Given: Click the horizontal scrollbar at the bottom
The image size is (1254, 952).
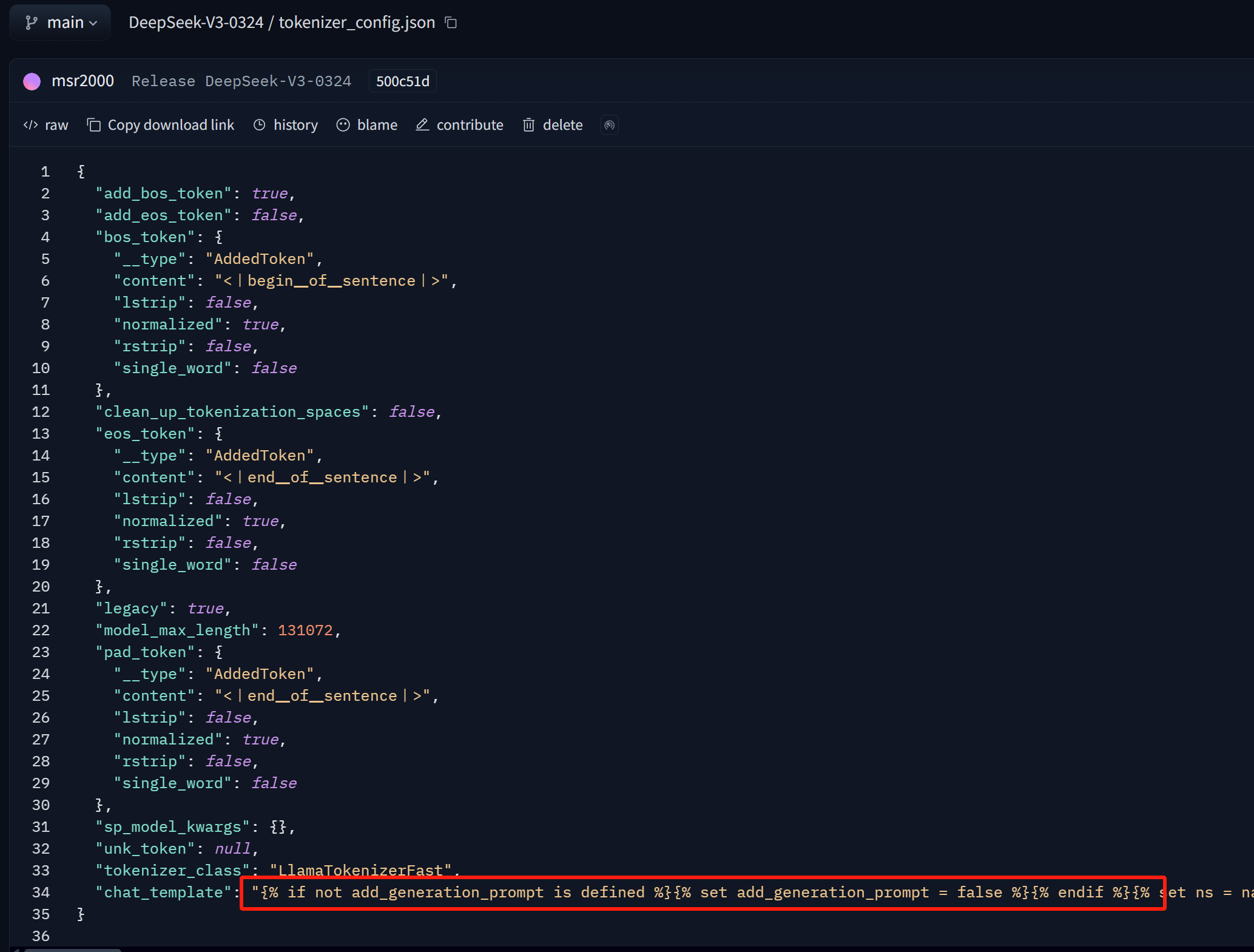Looking at the screenshot, I should click(73, 950).
